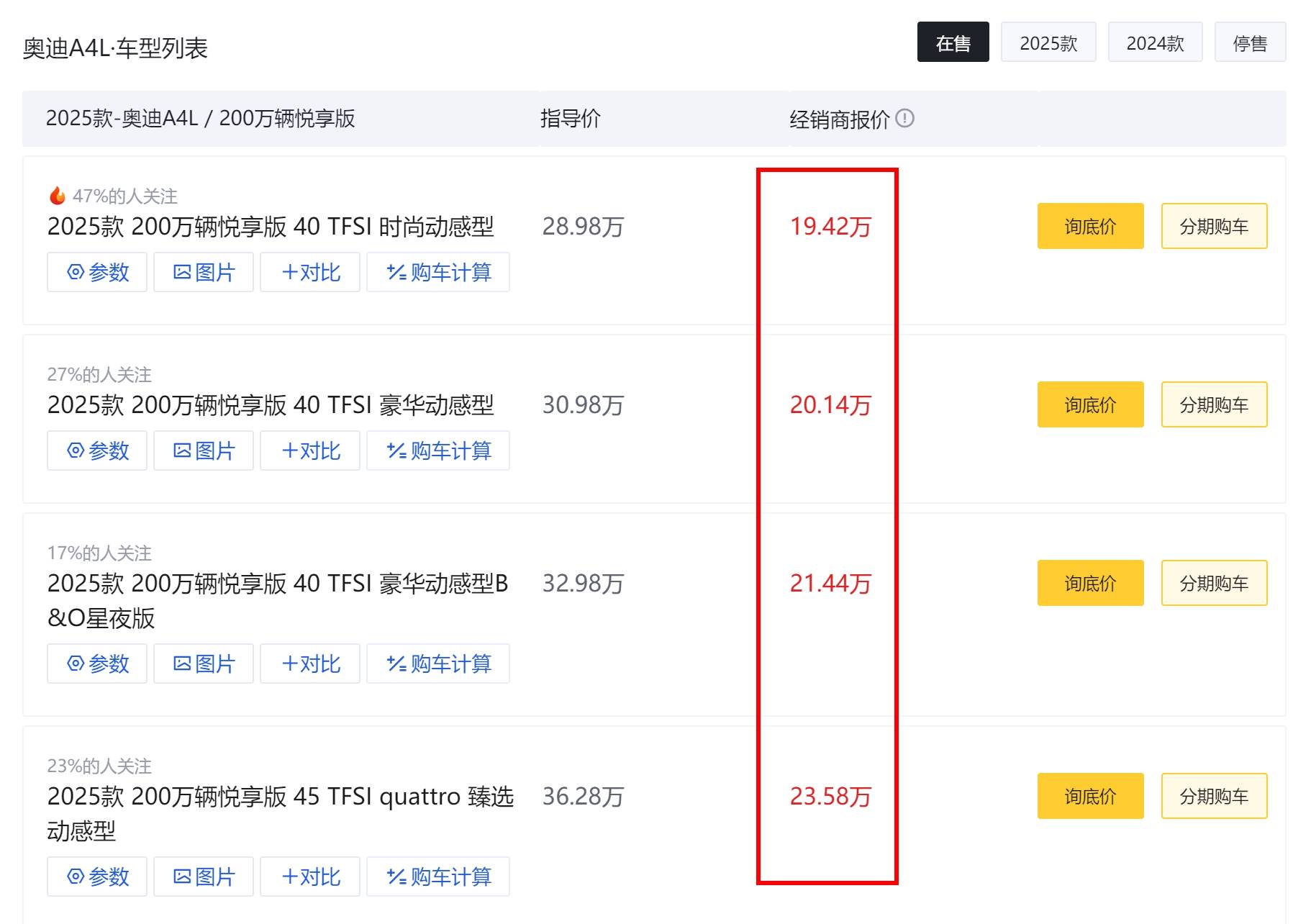Open 参数 for the 时尚动感型 model
The image size is (1293, 924).
[x=96, y=272]
